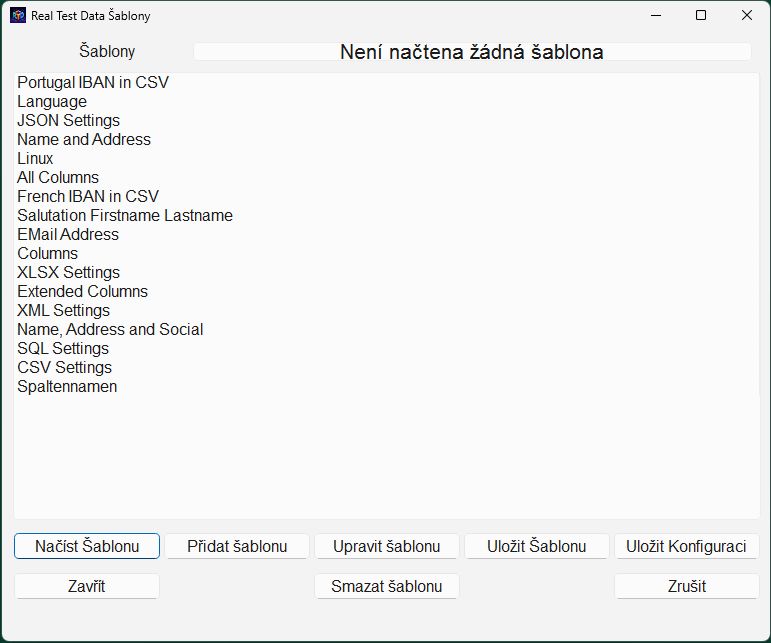Click the Přidat šablonu button
The image size is (771, 643).
tap(237, 546)
